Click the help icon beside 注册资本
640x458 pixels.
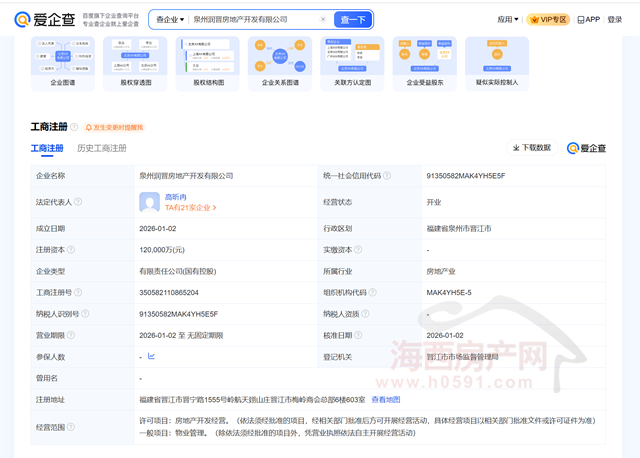pos(72,249)
